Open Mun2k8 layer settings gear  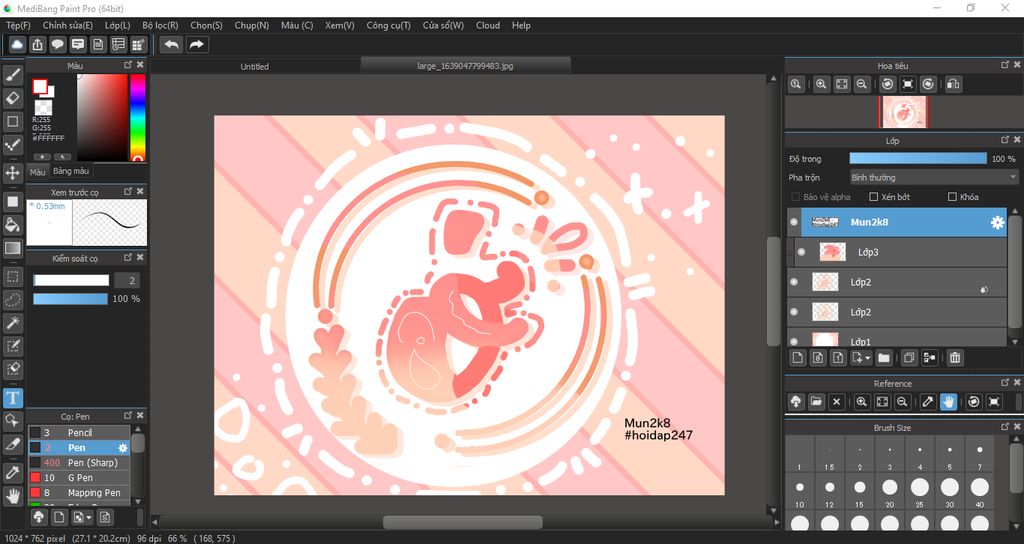(x=997, y=223)
